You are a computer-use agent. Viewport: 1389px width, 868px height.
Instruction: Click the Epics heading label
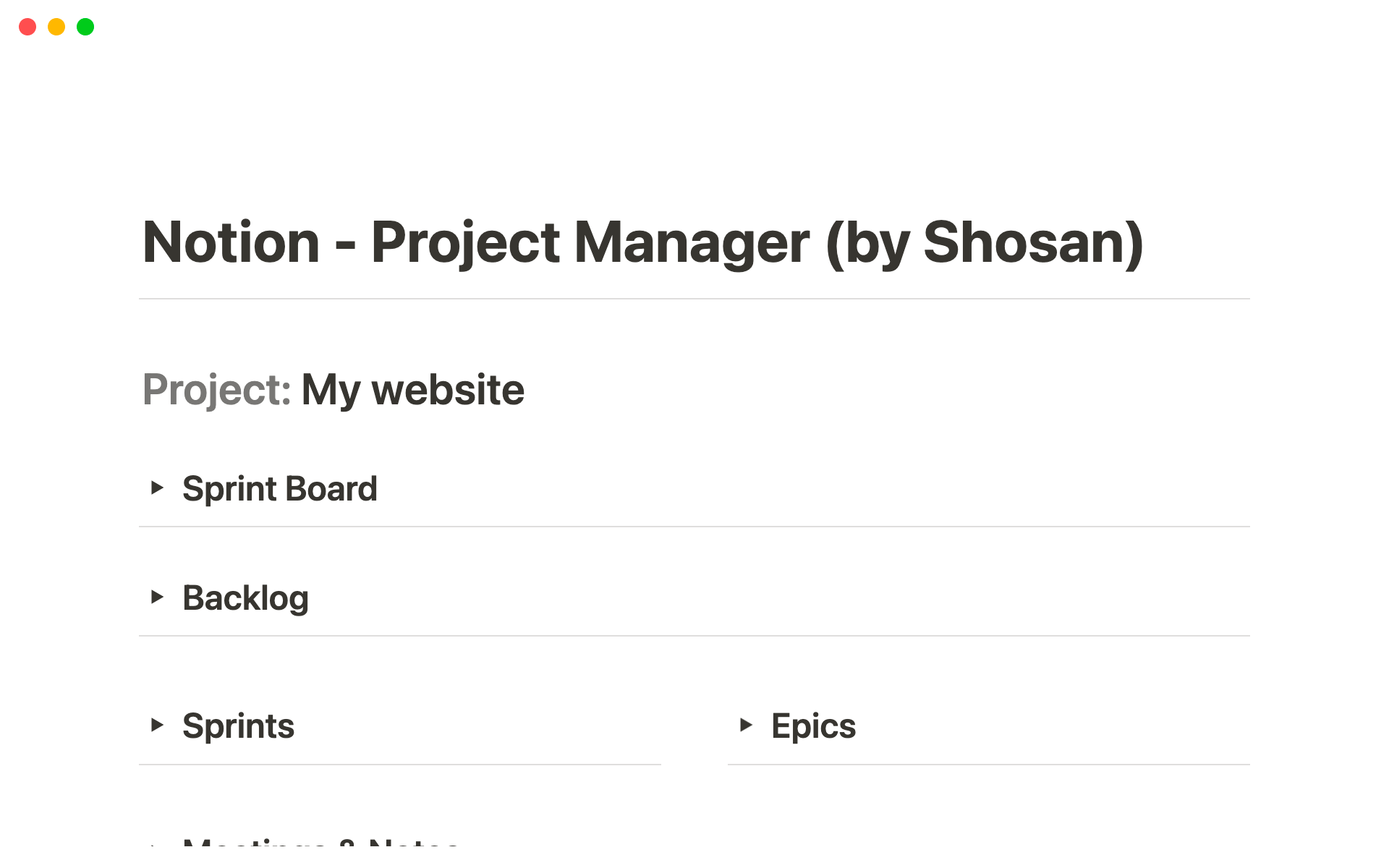click(x=812, y=726)
